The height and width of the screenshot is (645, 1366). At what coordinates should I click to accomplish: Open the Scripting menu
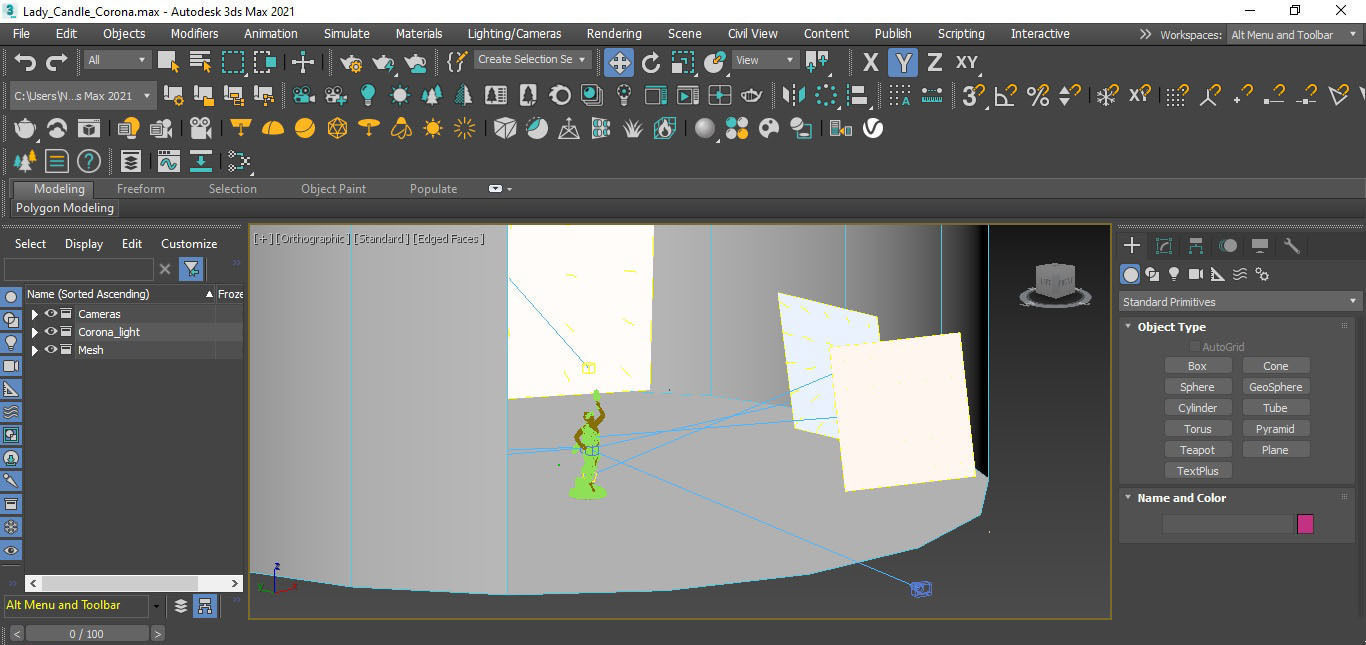[961, 33]
